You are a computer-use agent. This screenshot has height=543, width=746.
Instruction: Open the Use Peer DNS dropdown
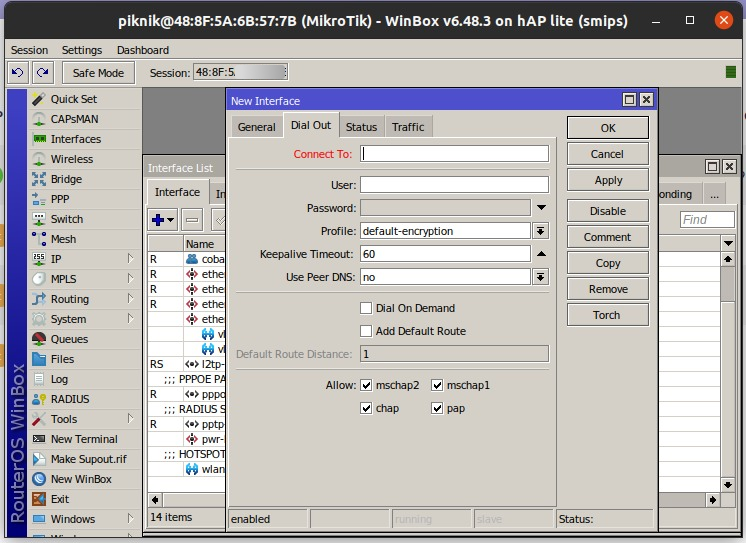pyautogui.click(x=540, y=277)
